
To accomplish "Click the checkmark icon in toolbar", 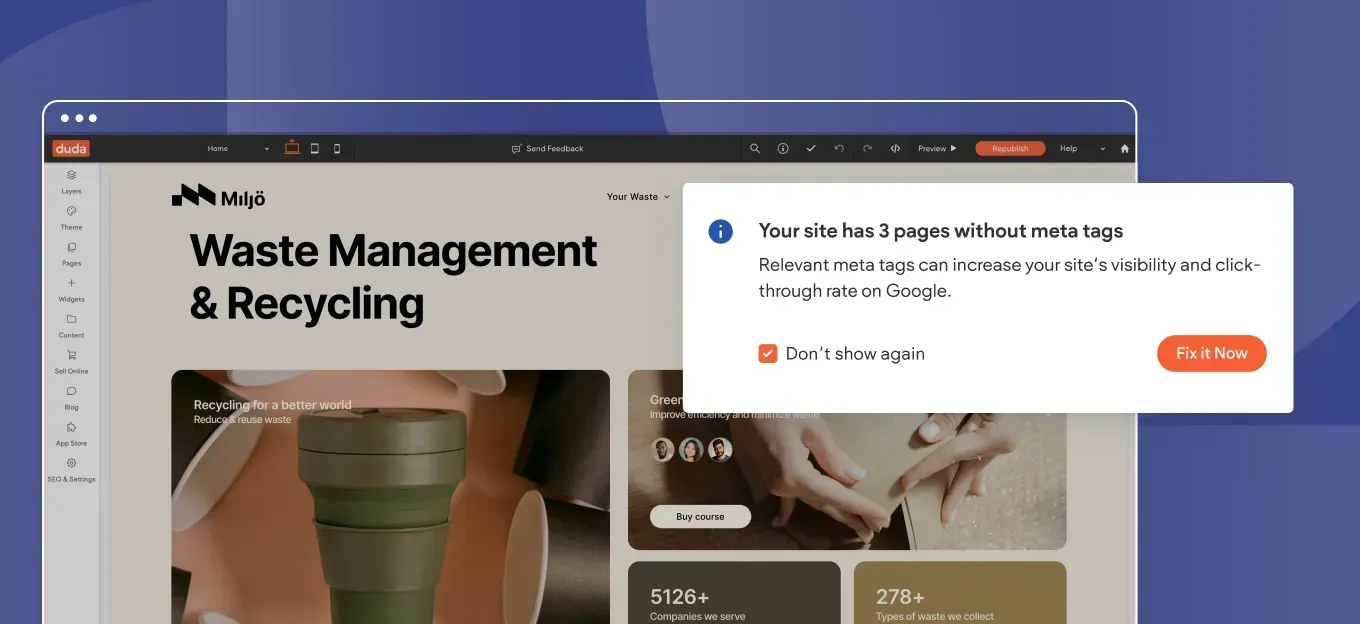I will (x=811, y=148).
